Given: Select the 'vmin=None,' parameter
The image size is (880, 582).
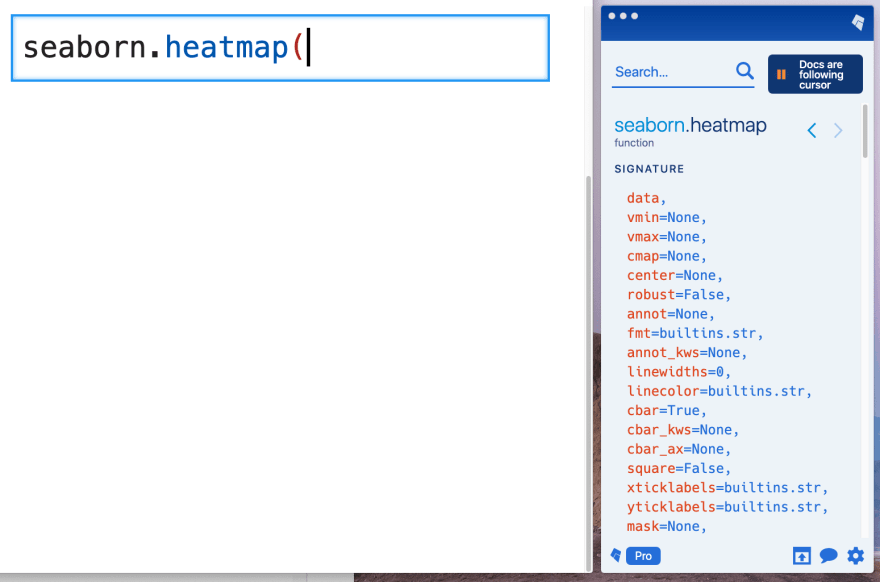Looking at the screenshot, I should [666, 218].
